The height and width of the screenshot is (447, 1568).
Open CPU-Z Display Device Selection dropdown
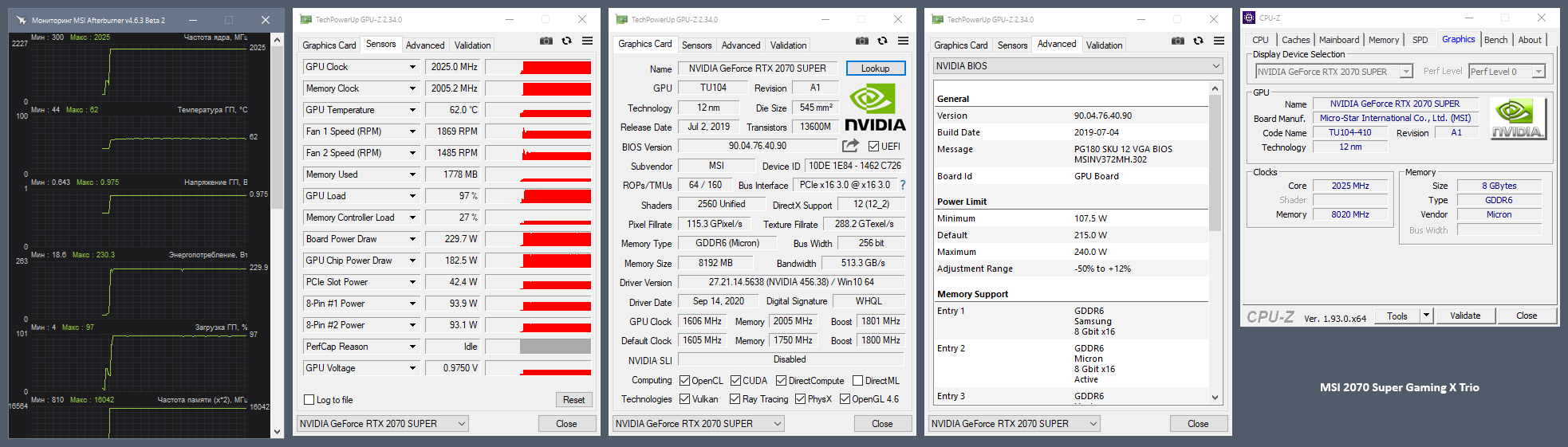coord(1334,72)
